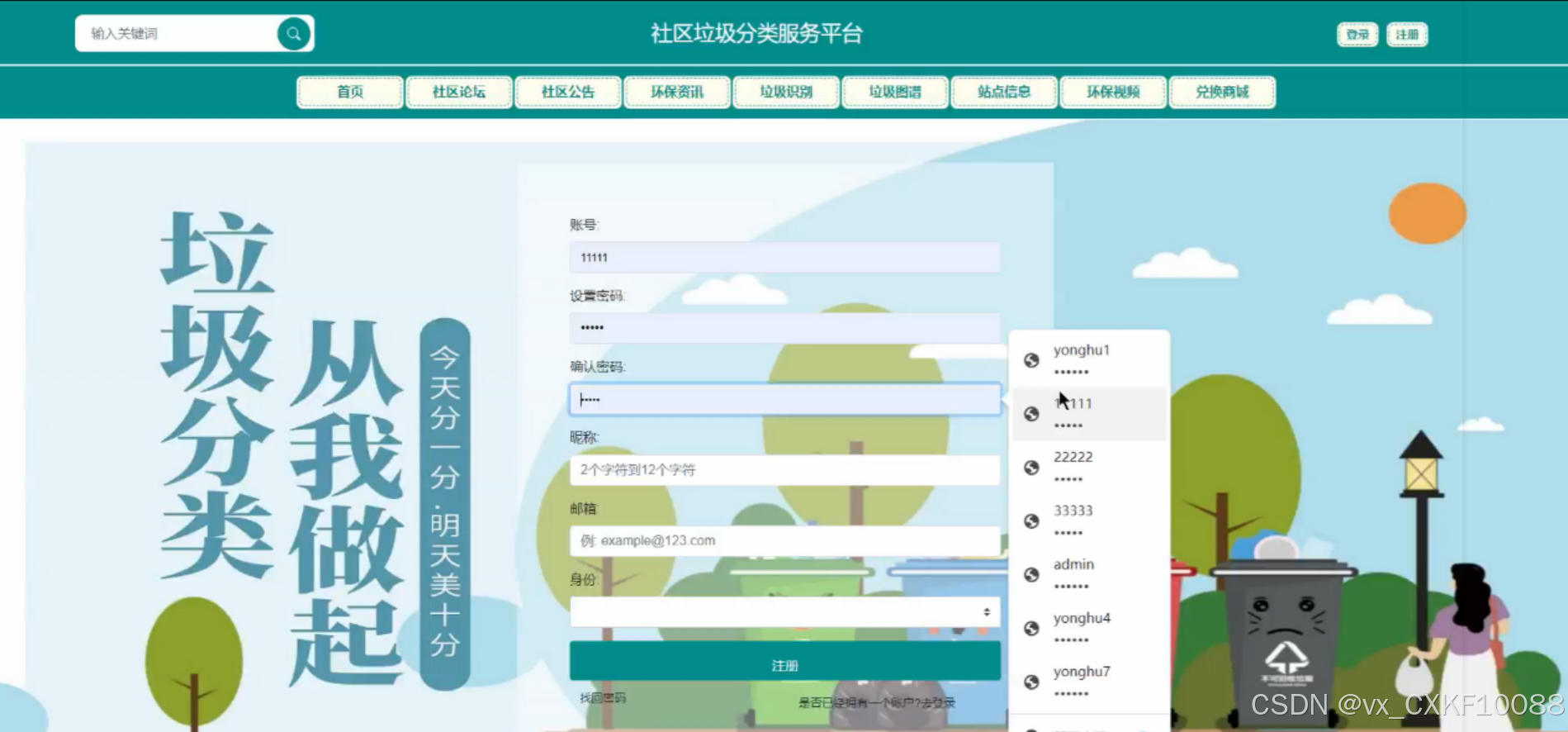Open 垃圾识别 navigation item
Screen dimensions: 1568x732
pyautogui.click(x=786, y=92)
